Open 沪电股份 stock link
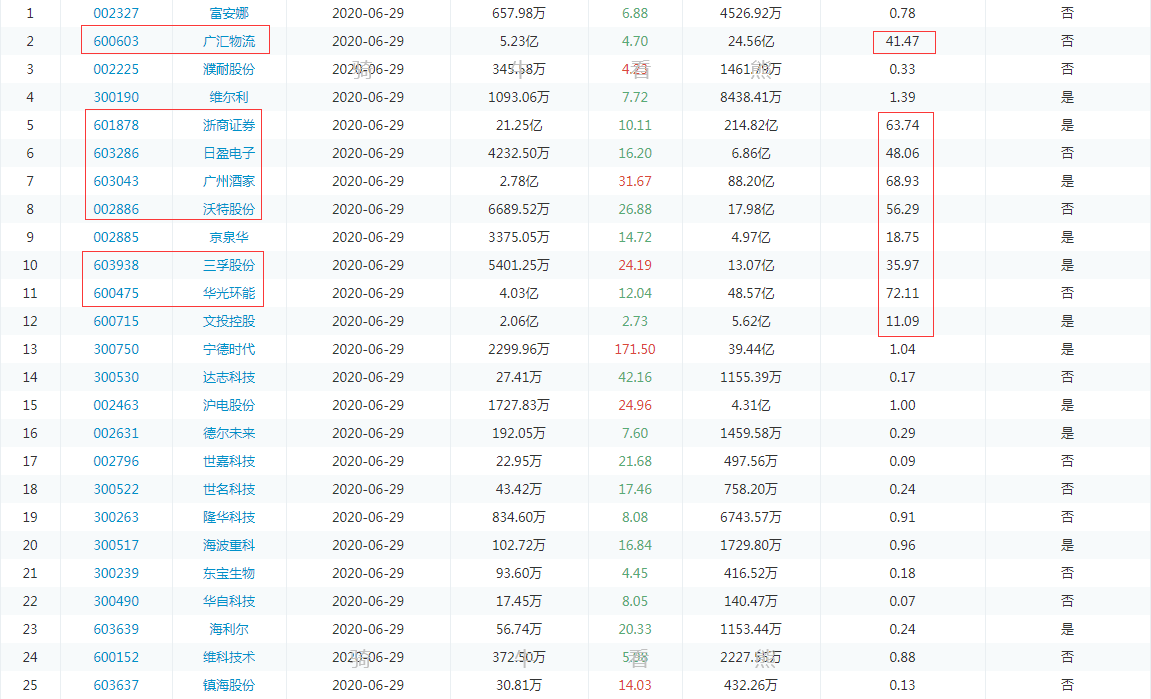The height and width of the screenshot is (699, 1151). (x=229, y=405)
